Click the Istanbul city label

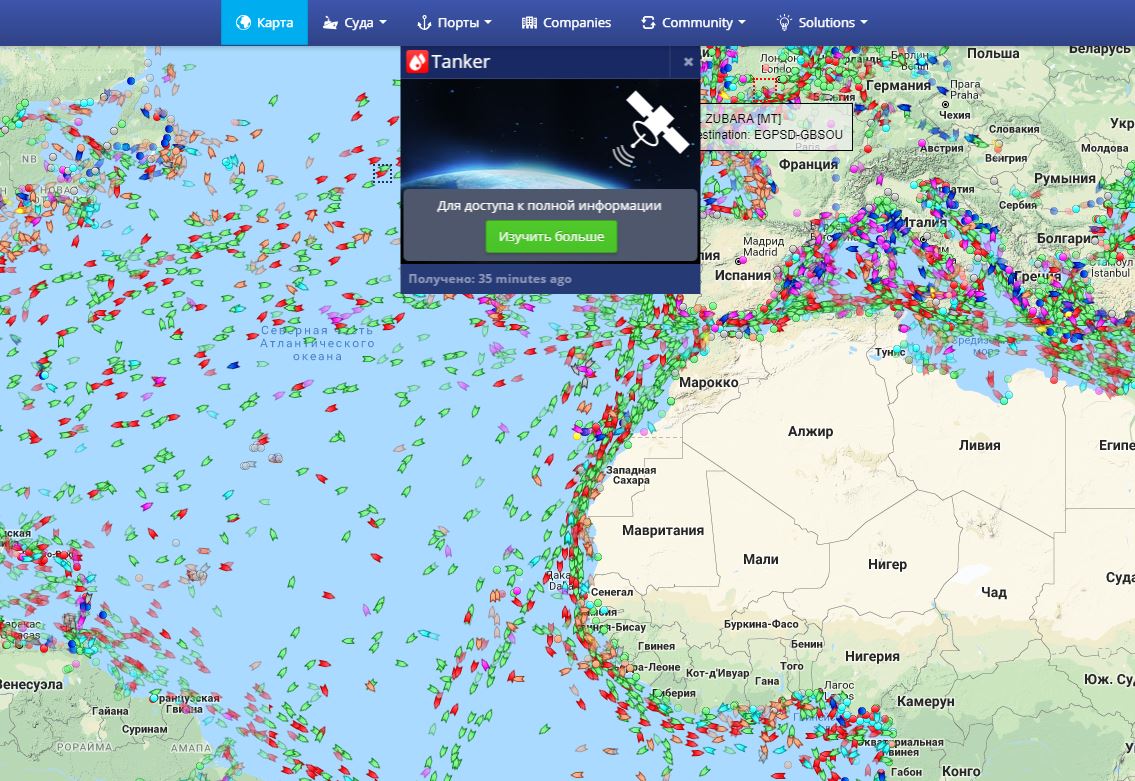[x=1110, y=273]
